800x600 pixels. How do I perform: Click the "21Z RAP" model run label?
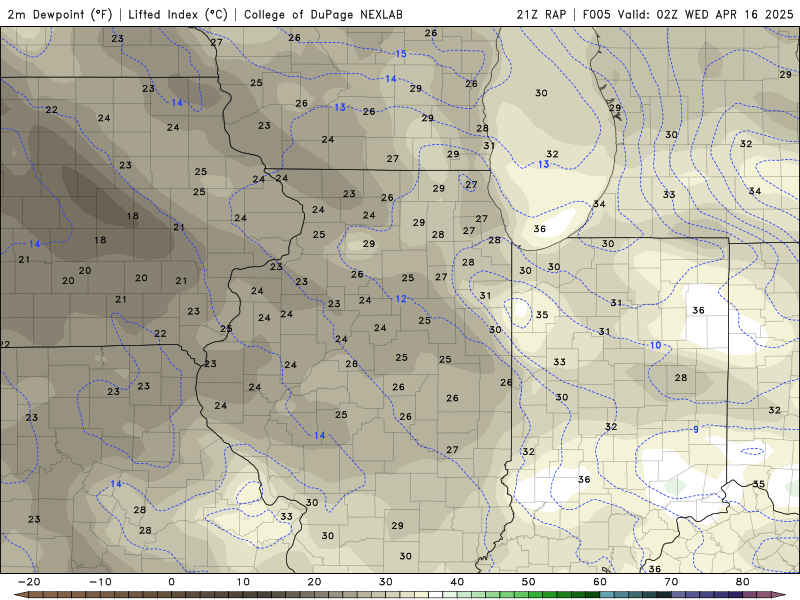click(x=541, y=14)
